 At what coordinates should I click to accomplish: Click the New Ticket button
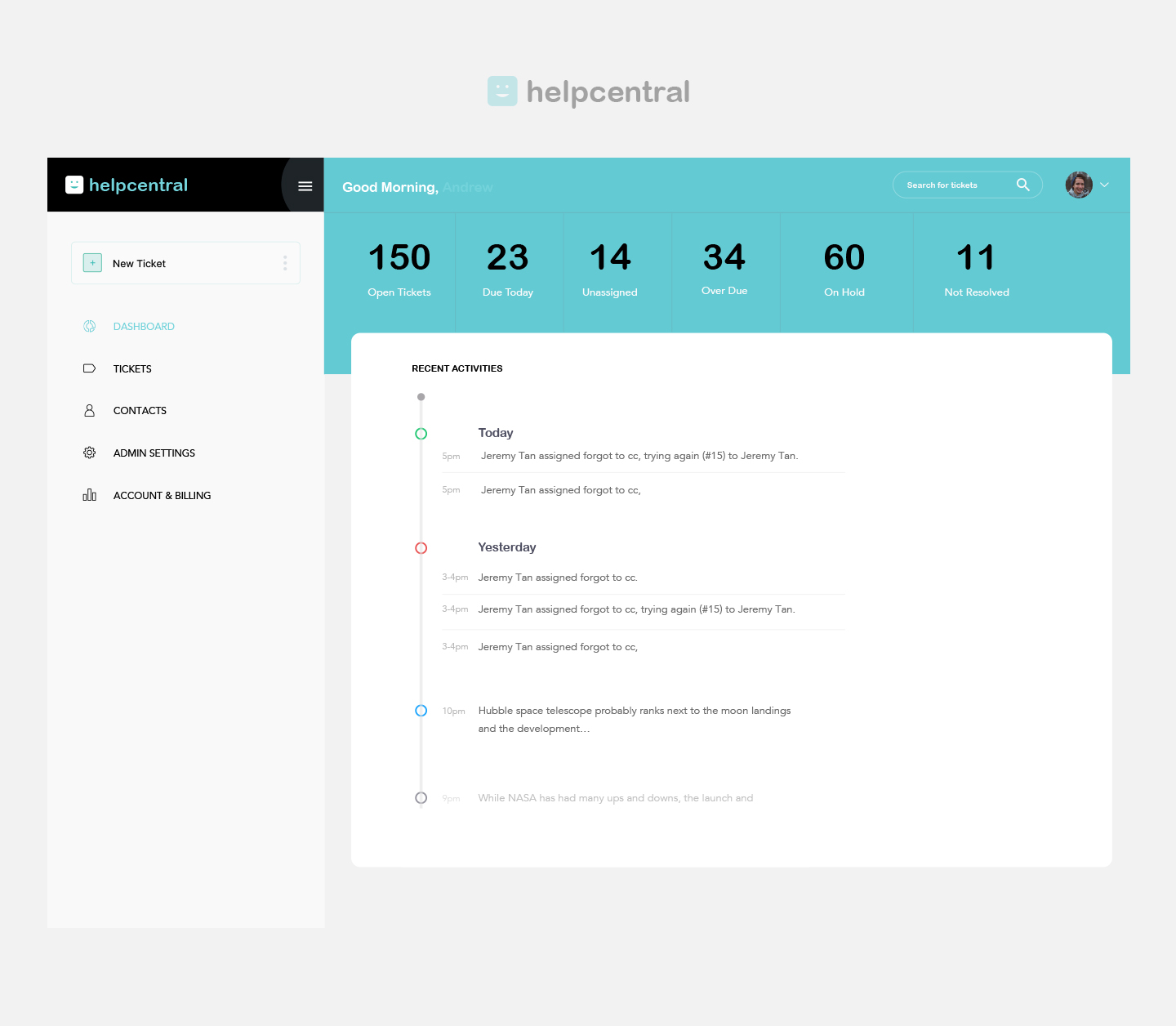[185, 263]
